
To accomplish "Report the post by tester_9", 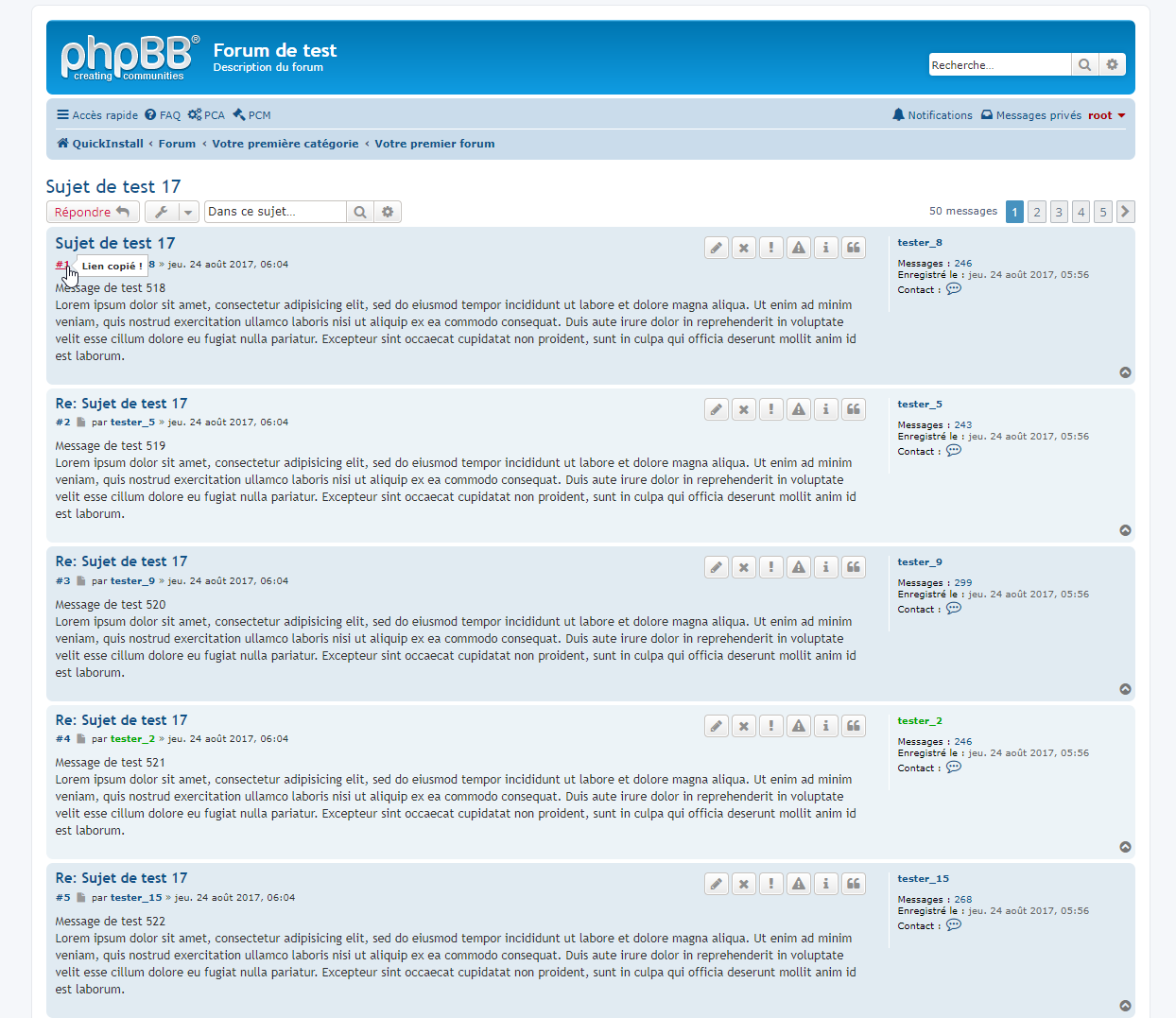I will [771, 567].
